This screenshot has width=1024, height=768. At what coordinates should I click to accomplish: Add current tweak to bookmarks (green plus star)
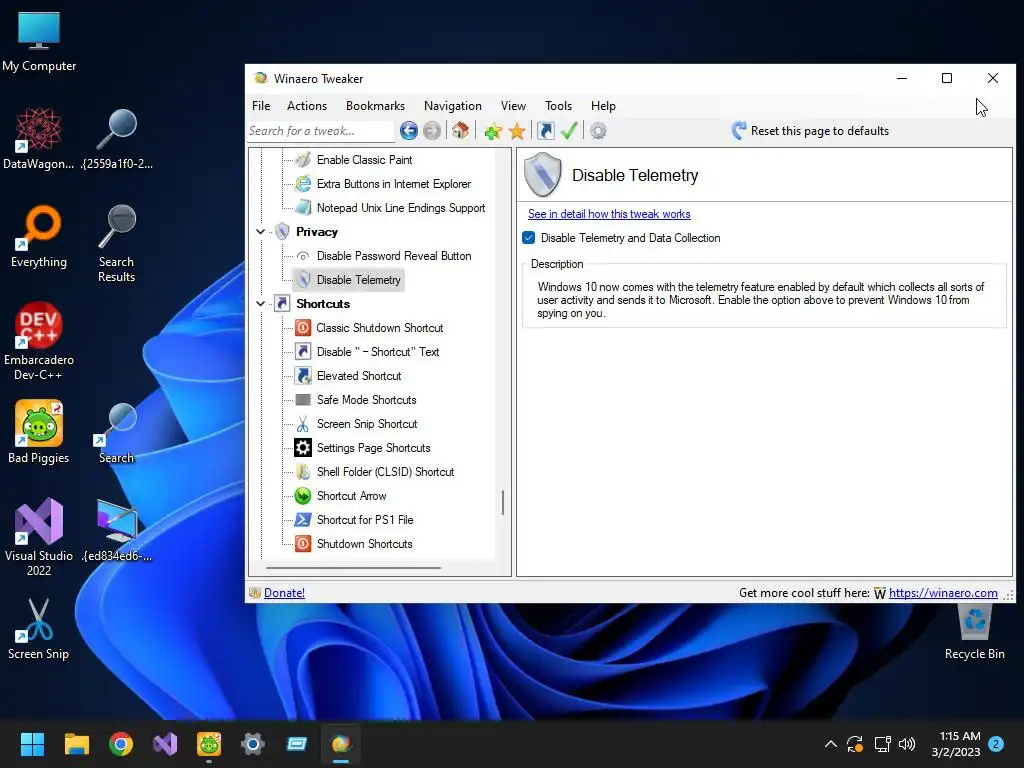(493, 131)
